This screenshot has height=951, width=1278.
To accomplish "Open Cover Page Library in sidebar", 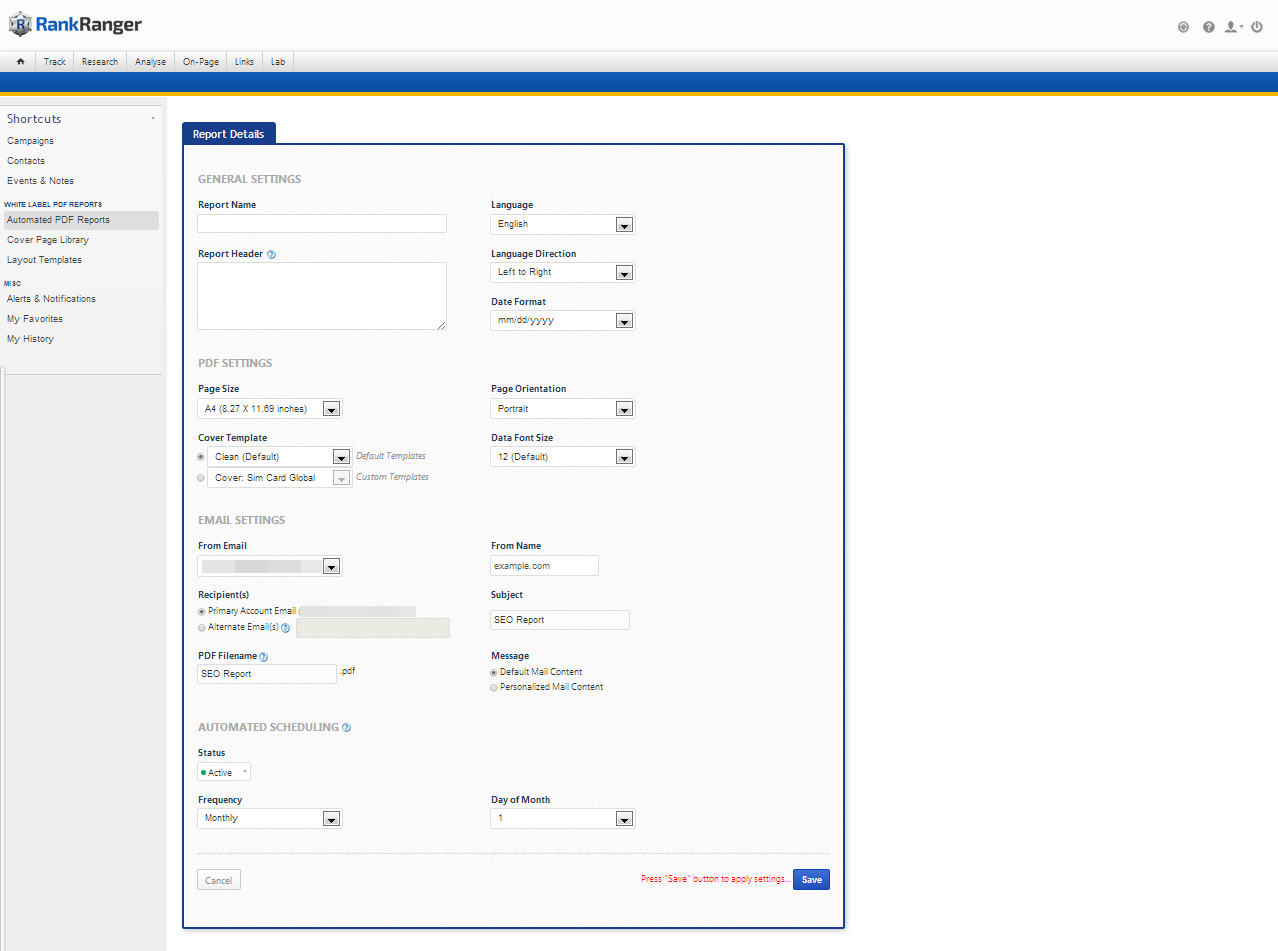I will pyautogui.click(x=48, y=240).
